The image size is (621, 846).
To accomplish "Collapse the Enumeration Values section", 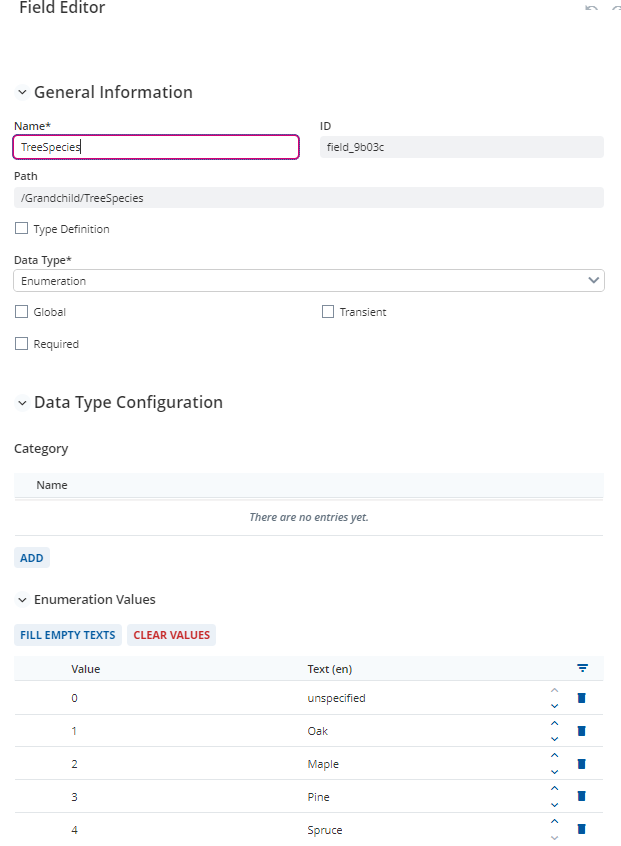I will (22, 599).
